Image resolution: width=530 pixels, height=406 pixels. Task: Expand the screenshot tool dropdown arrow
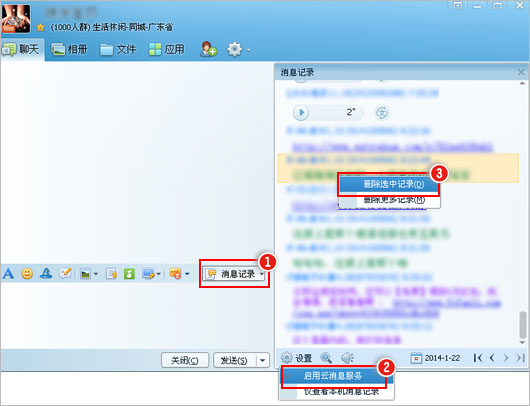pyautogui.click(x=159, y=274)
